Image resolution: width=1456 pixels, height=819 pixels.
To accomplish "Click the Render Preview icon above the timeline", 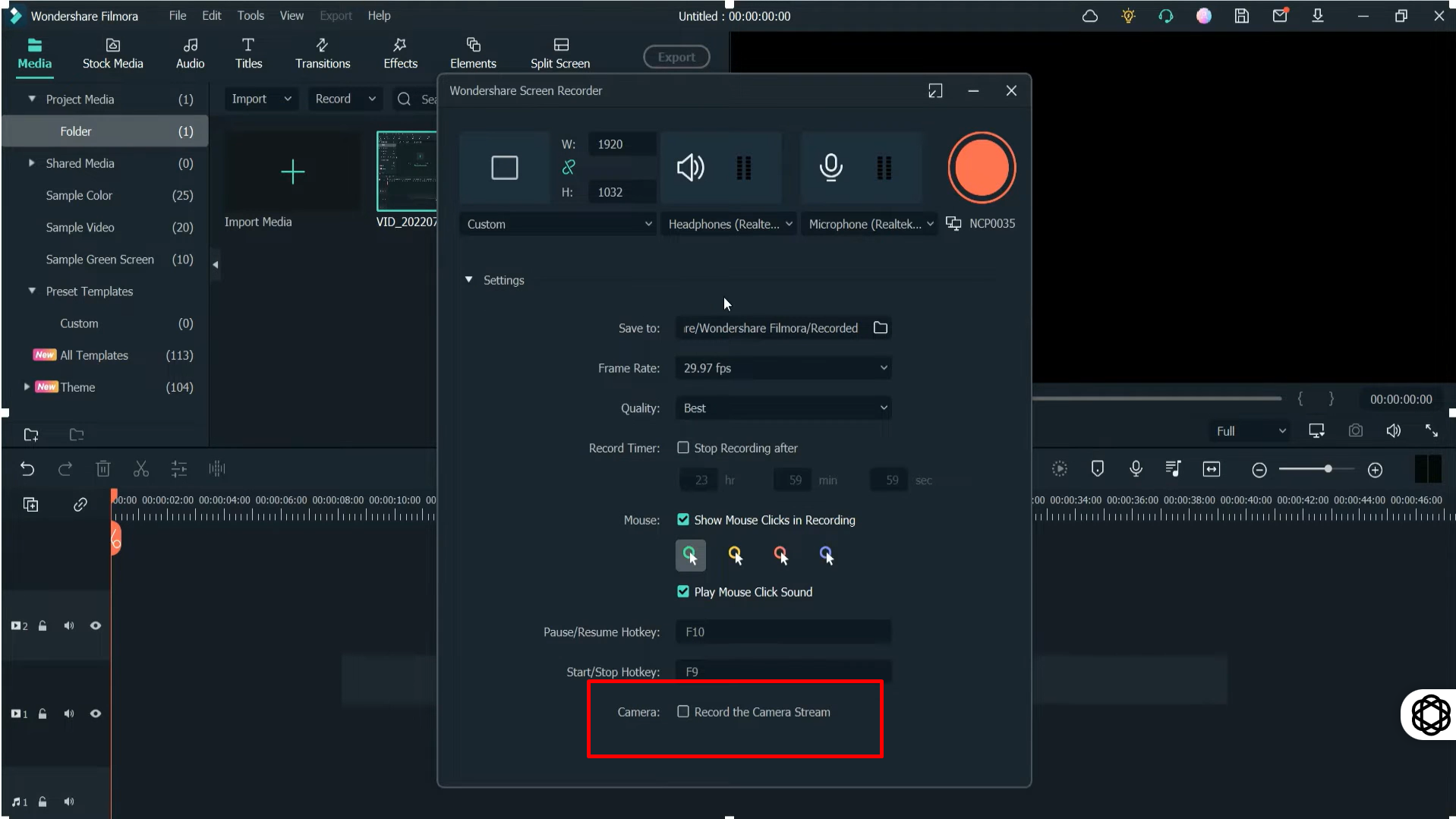I will 1060,468.
